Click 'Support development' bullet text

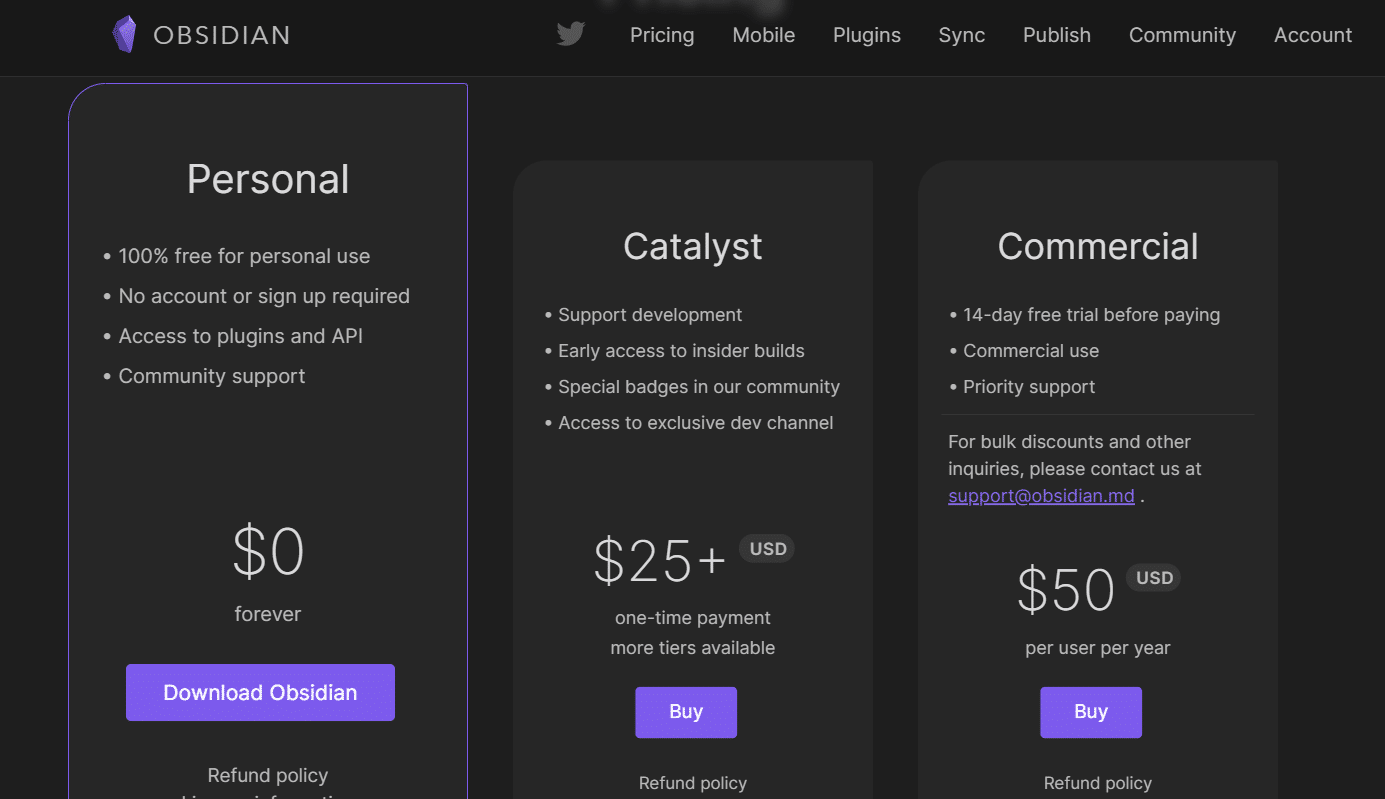tap(650, 315)
